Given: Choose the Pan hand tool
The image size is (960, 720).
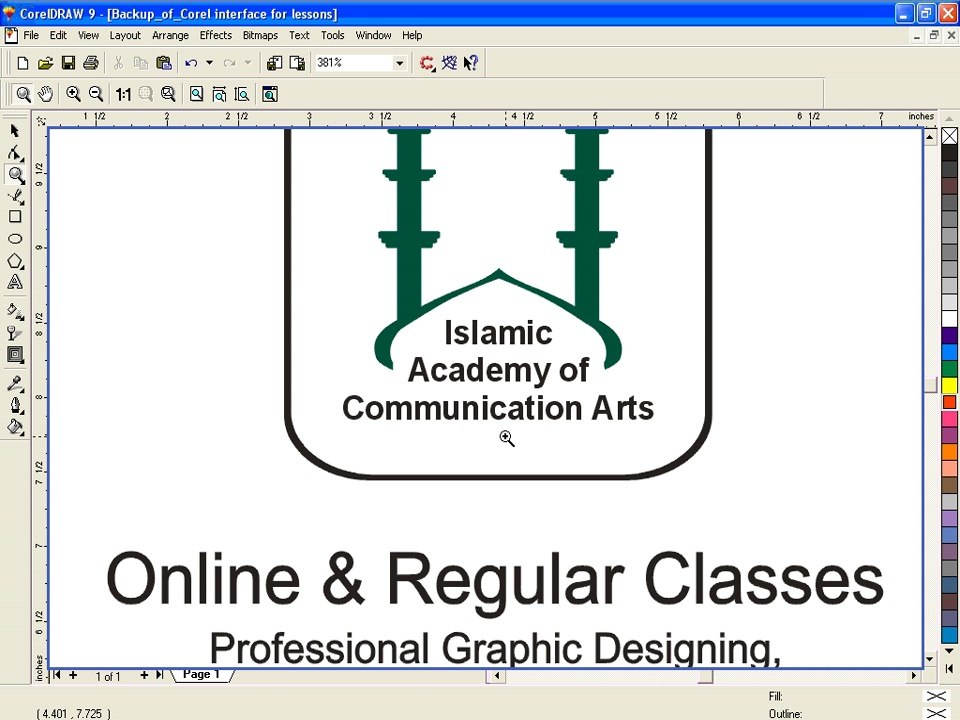Looking at the screenshot, I should (45, 94).
